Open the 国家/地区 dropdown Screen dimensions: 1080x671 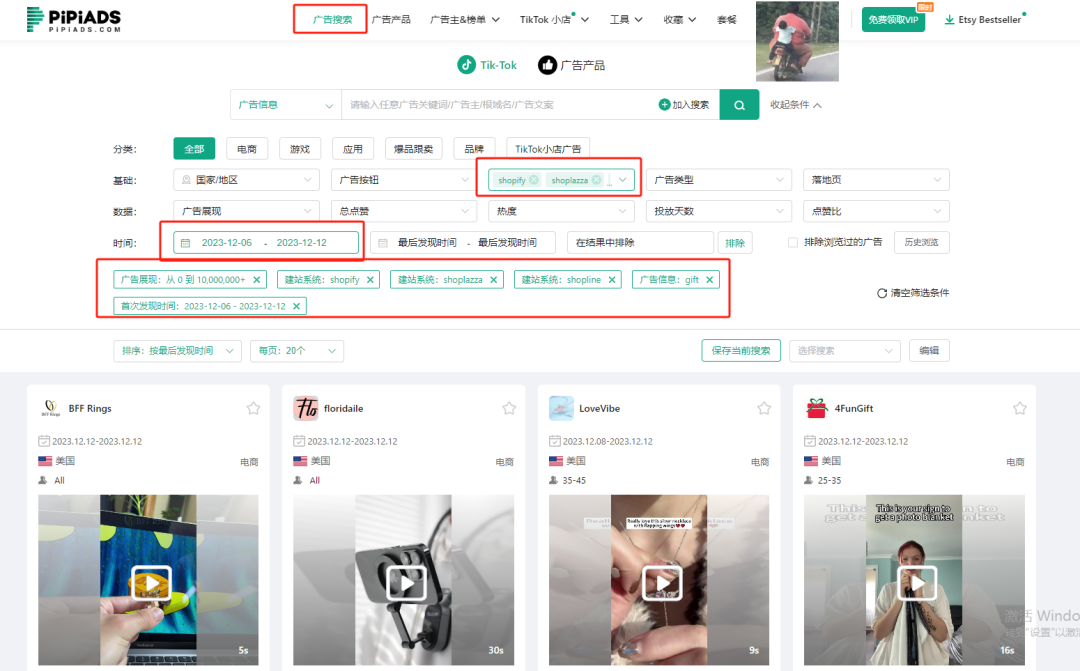pyautogui.click(x=247, y=180)
